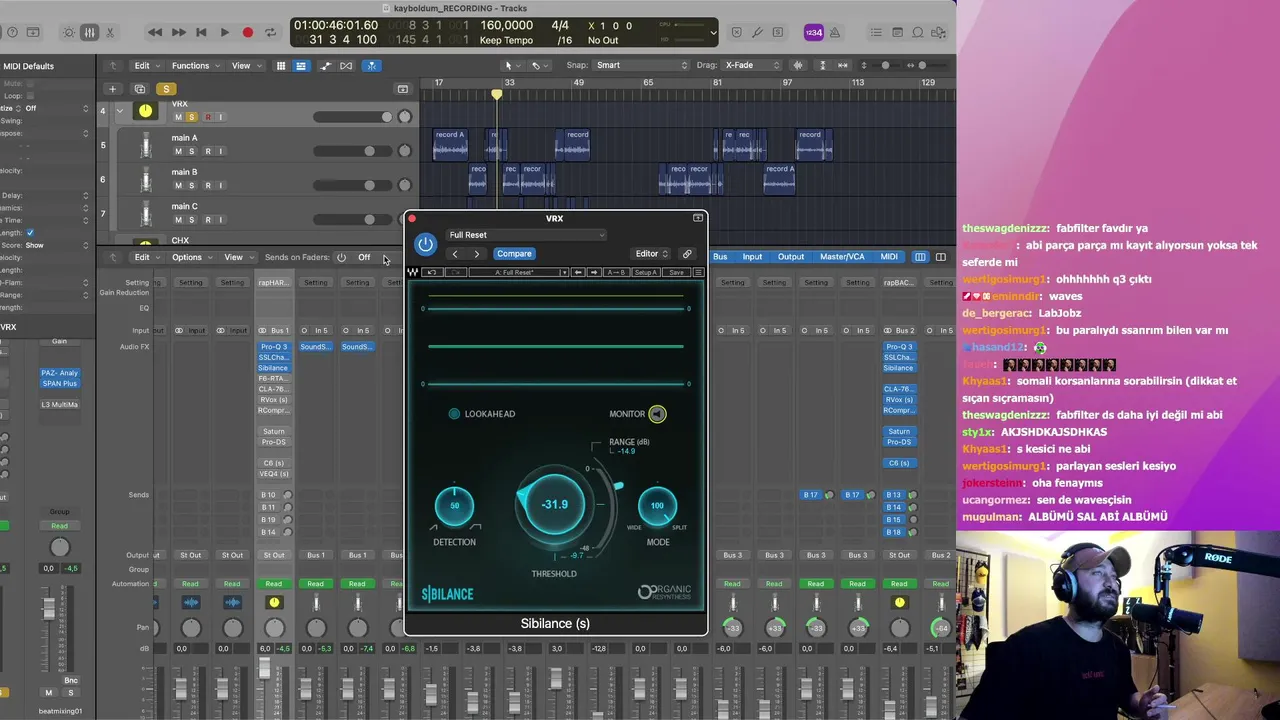Toggle the Mixer button in control bar
1280x720 pixels.
coord(89,32)
